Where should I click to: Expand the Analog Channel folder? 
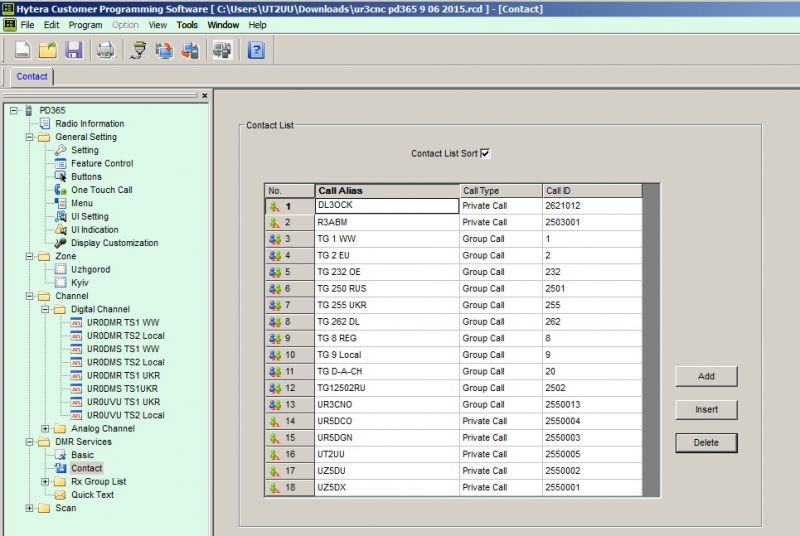[x=45, y=429]
